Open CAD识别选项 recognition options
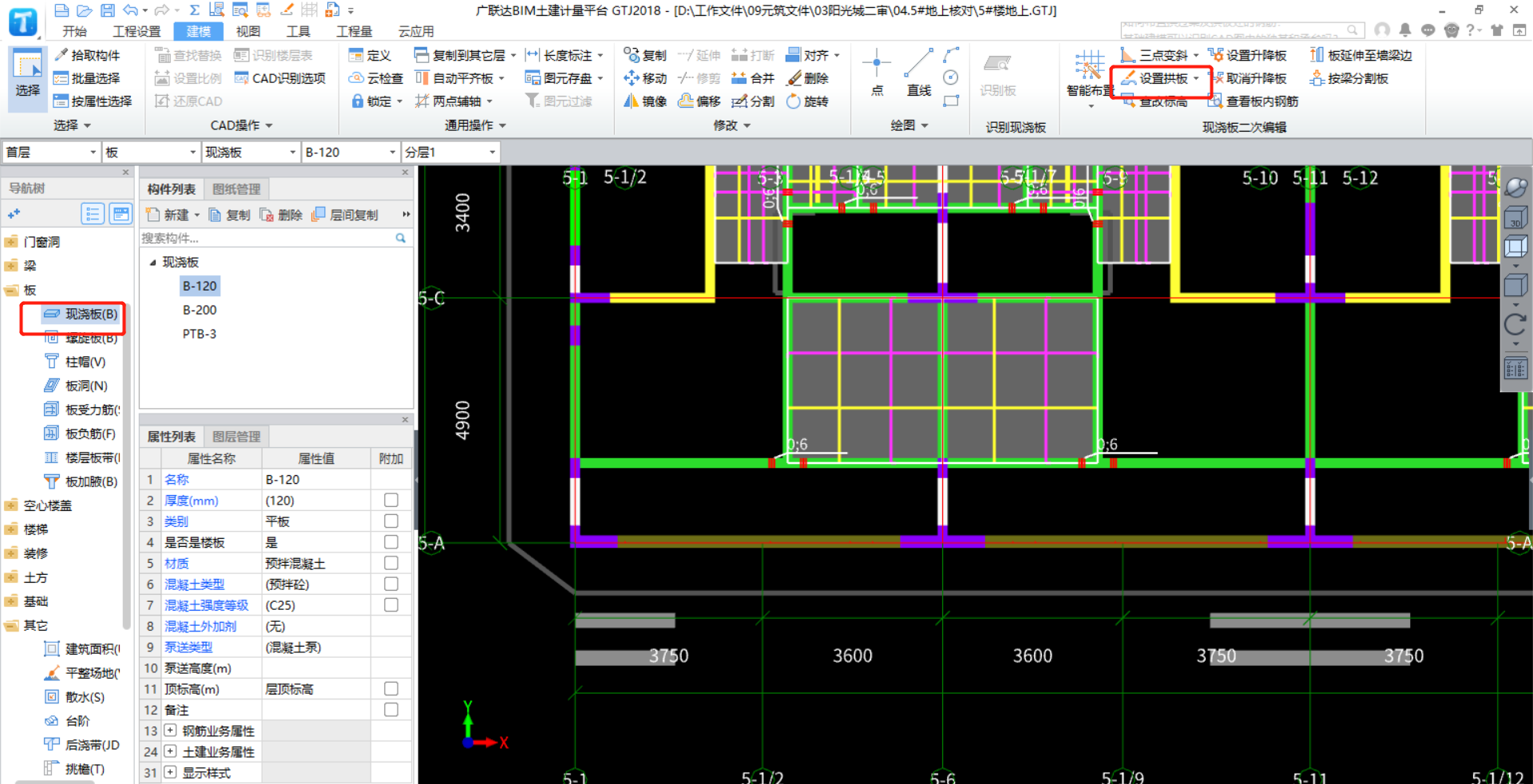1533x784 pixels. [x=280, y=78]
